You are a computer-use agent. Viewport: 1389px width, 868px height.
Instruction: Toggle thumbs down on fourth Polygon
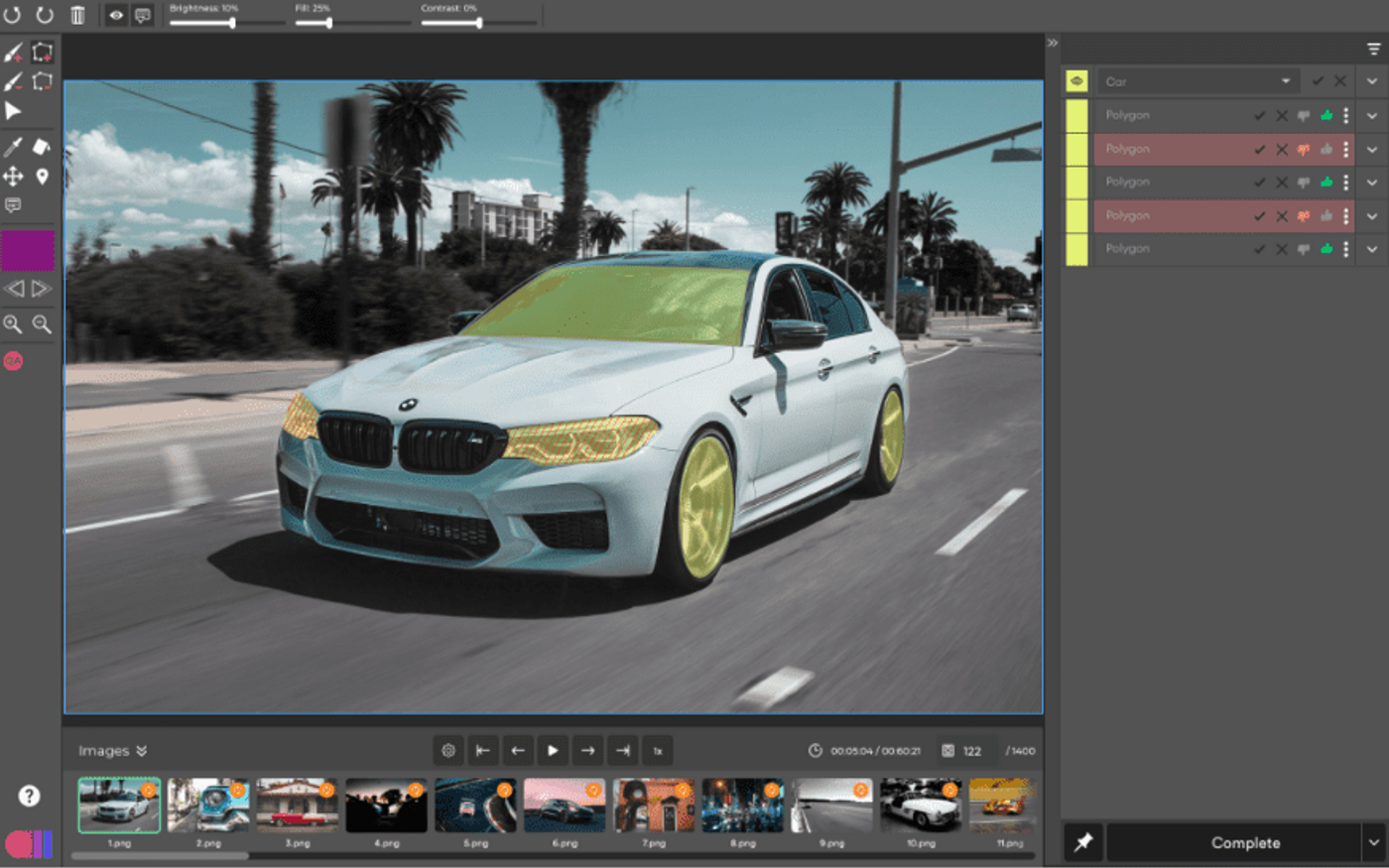[1304, 216]
